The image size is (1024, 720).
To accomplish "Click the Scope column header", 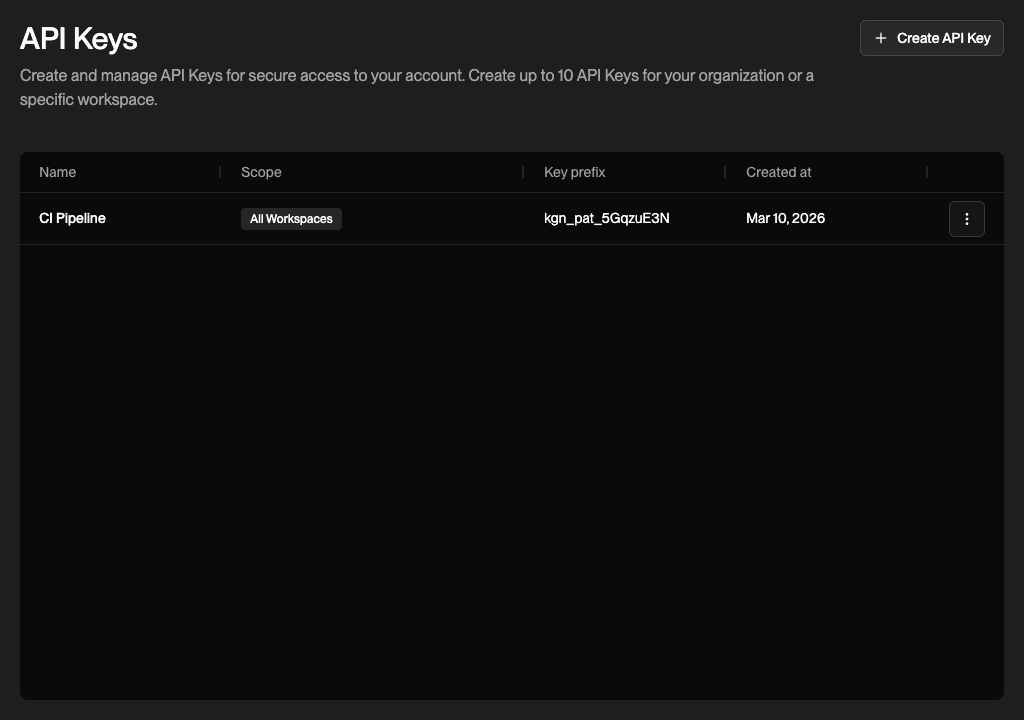I will (x=261, y=172).
